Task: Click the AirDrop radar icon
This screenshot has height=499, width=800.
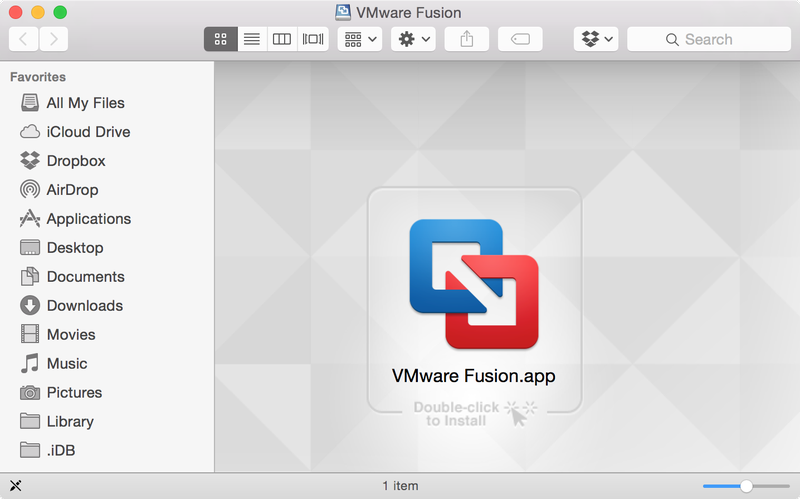Action: click(x=30, y=189)
